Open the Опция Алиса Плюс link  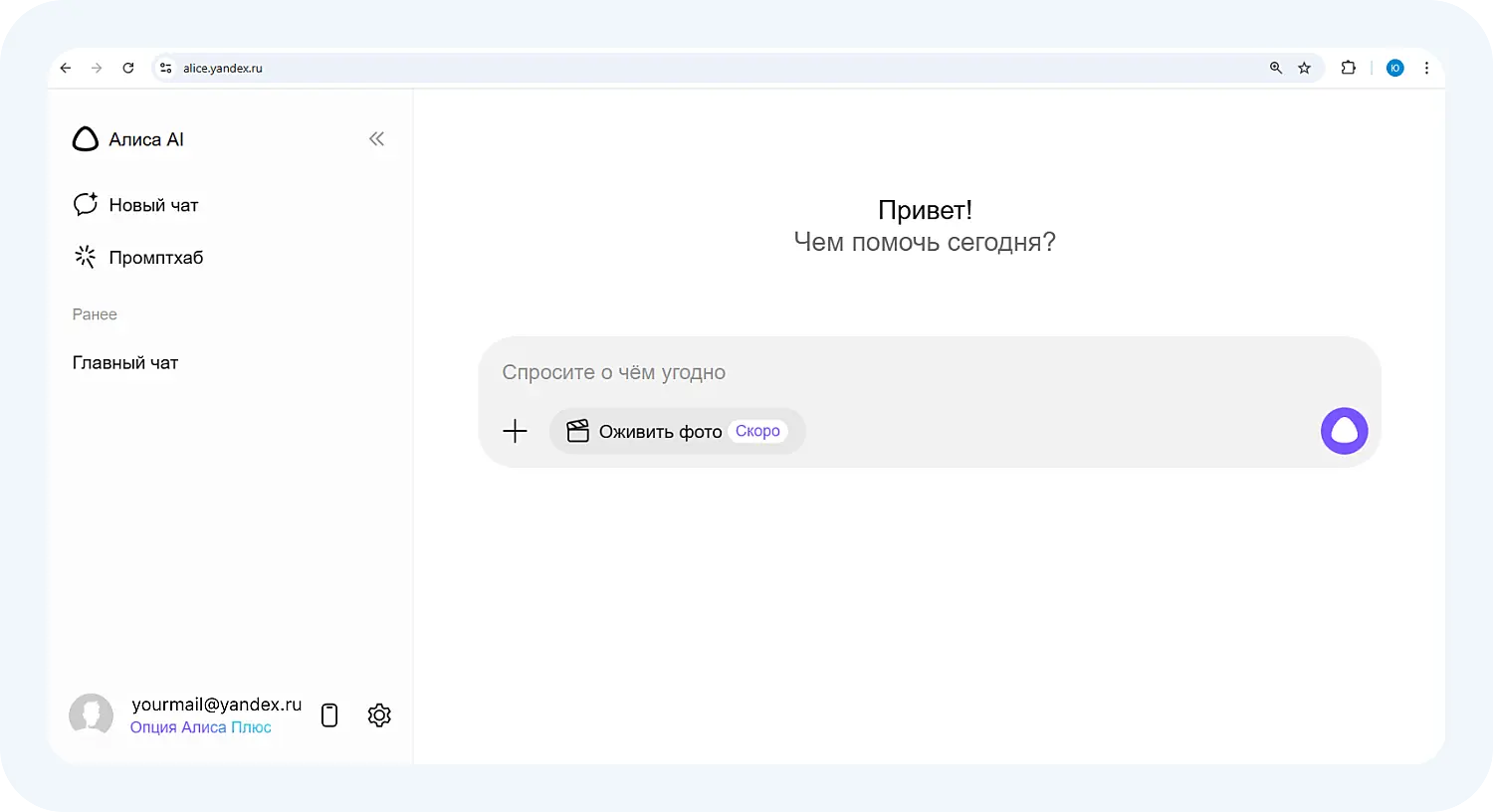(x=200, y=727)
